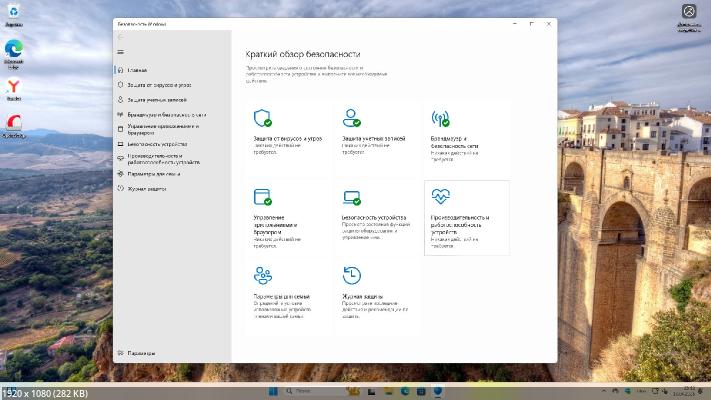Open the account protection person card
This screenshot has height=400, width=711.
tap(376, 138)
